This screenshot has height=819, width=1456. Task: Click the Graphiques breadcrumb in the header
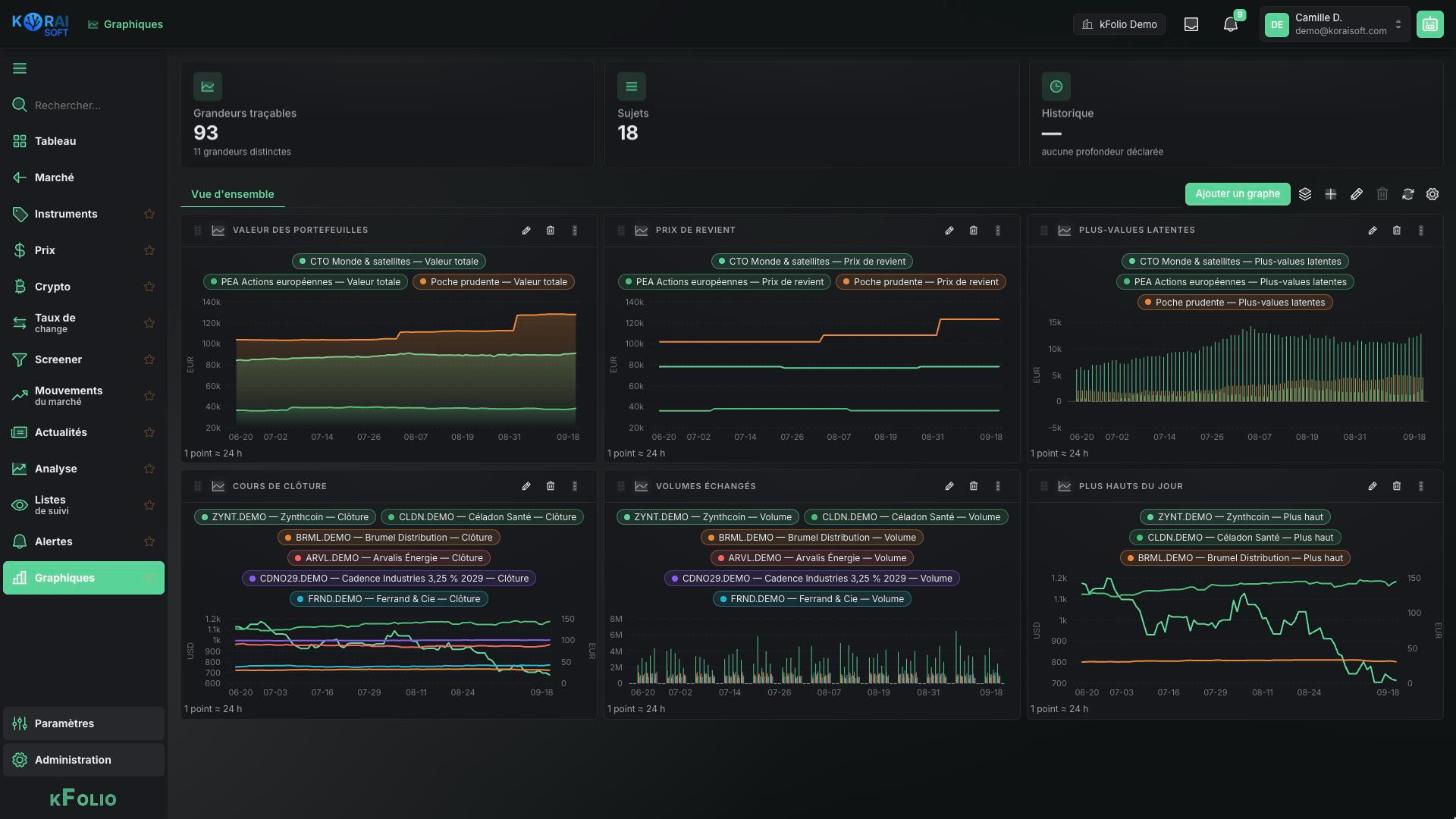(x=125, y=24)
